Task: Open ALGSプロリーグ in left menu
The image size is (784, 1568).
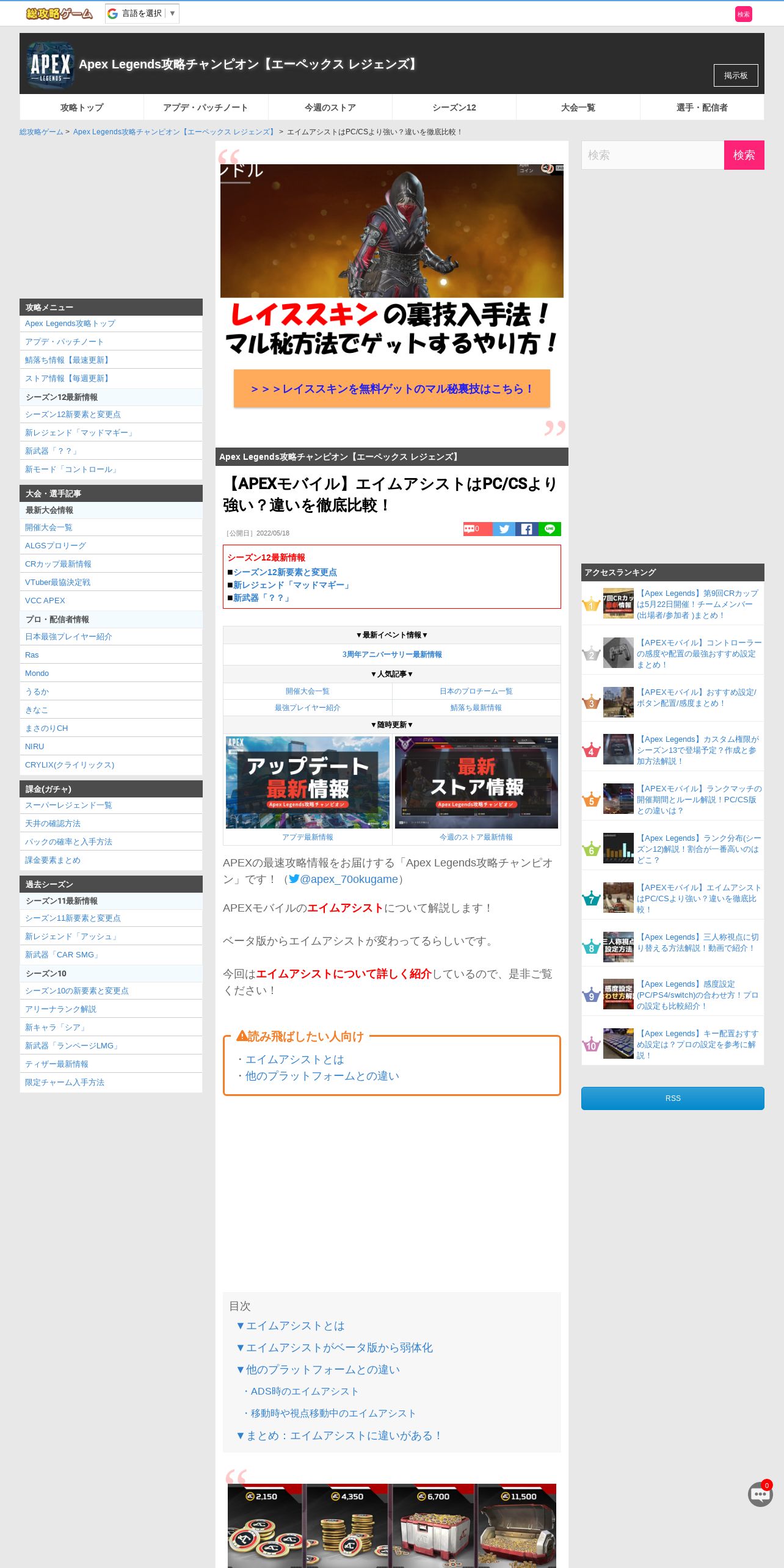Action: click(56, 546)
